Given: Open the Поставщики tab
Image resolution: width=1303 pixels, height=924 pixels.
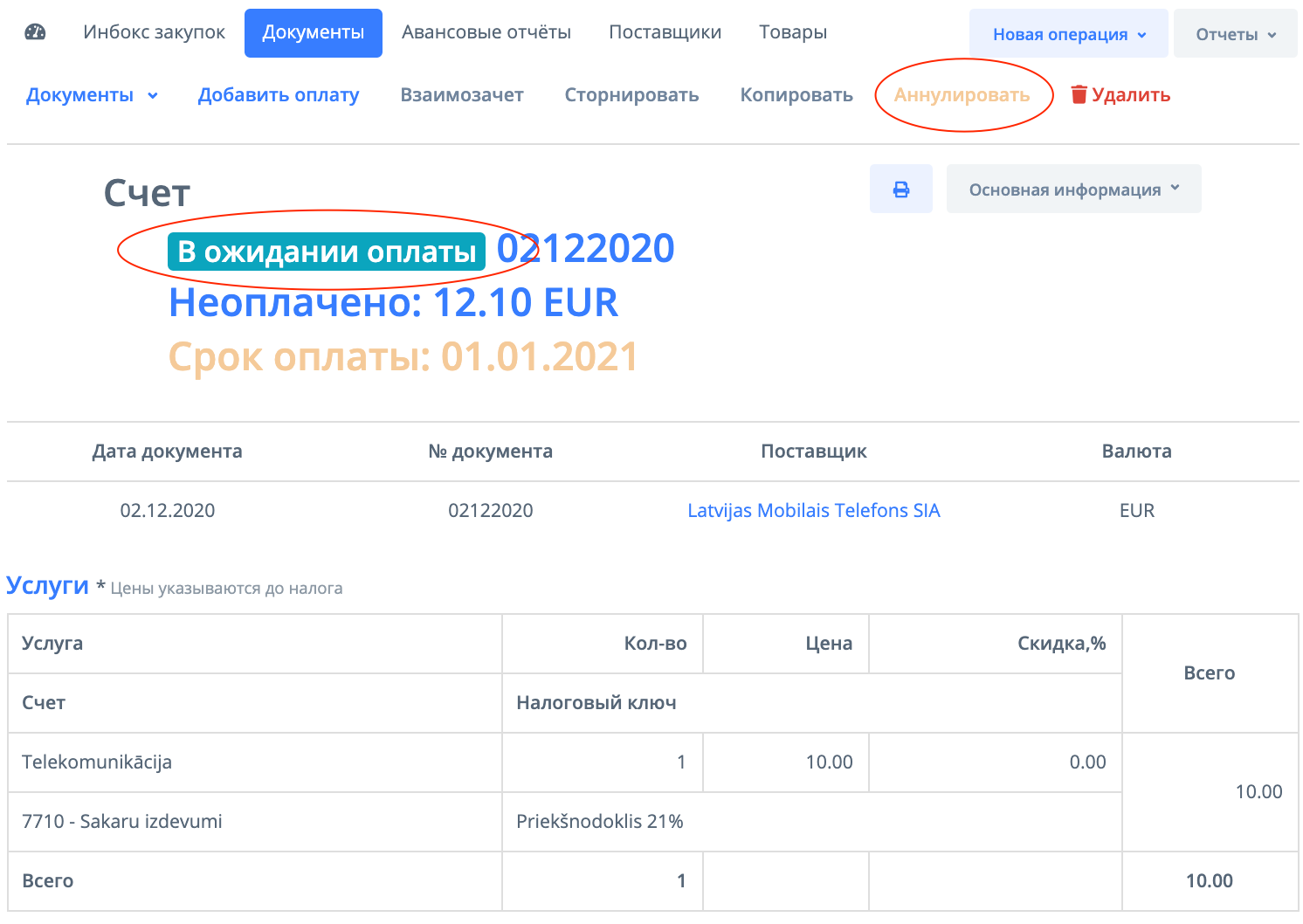Looking at the screenshot, I should tap(665, 32).
